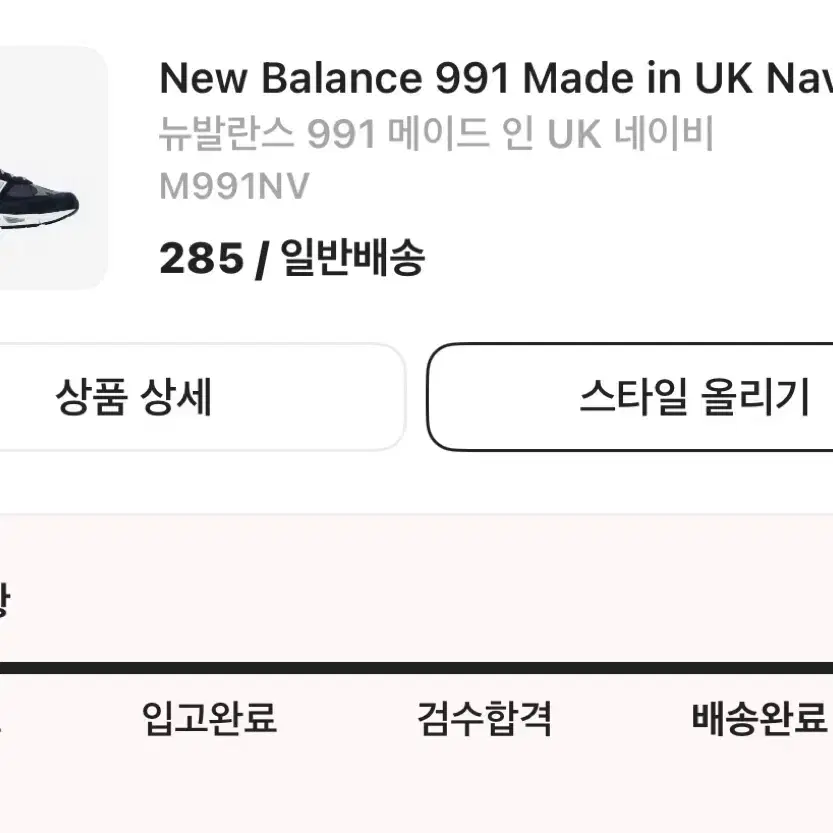Click the cut-off step label before 입고완료
The width and height of the screenshot is (833, 833).
coord(1,718)
